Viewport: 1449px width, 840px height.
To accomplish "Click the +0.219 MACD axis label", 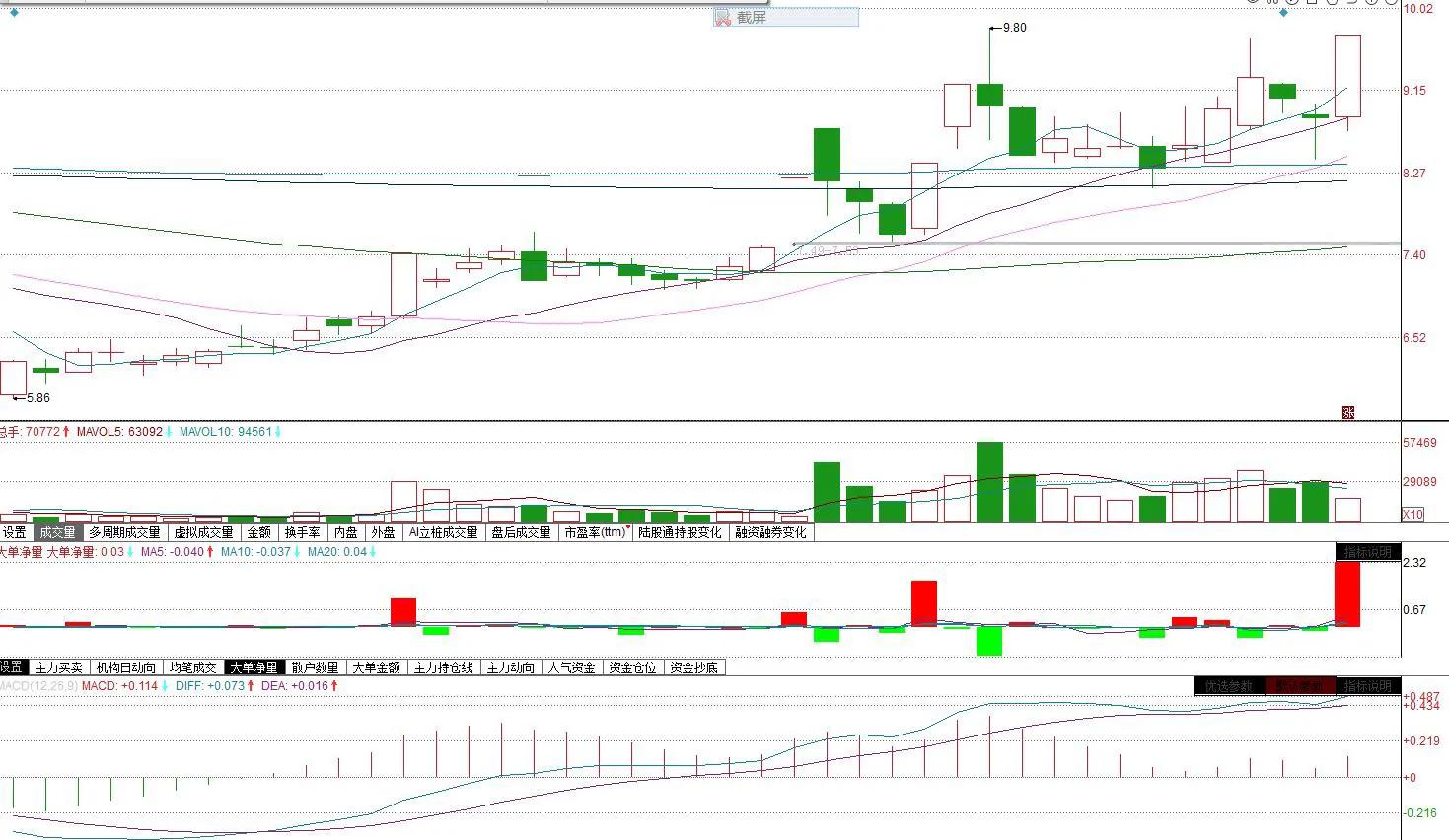I will (1421, 741).
